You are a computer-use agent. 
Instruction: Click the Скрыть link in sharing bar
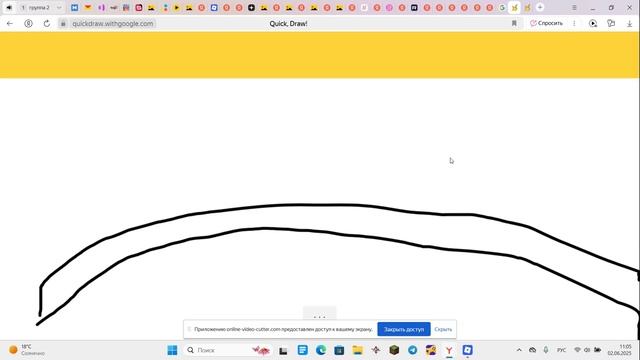[x=443, y=329]
